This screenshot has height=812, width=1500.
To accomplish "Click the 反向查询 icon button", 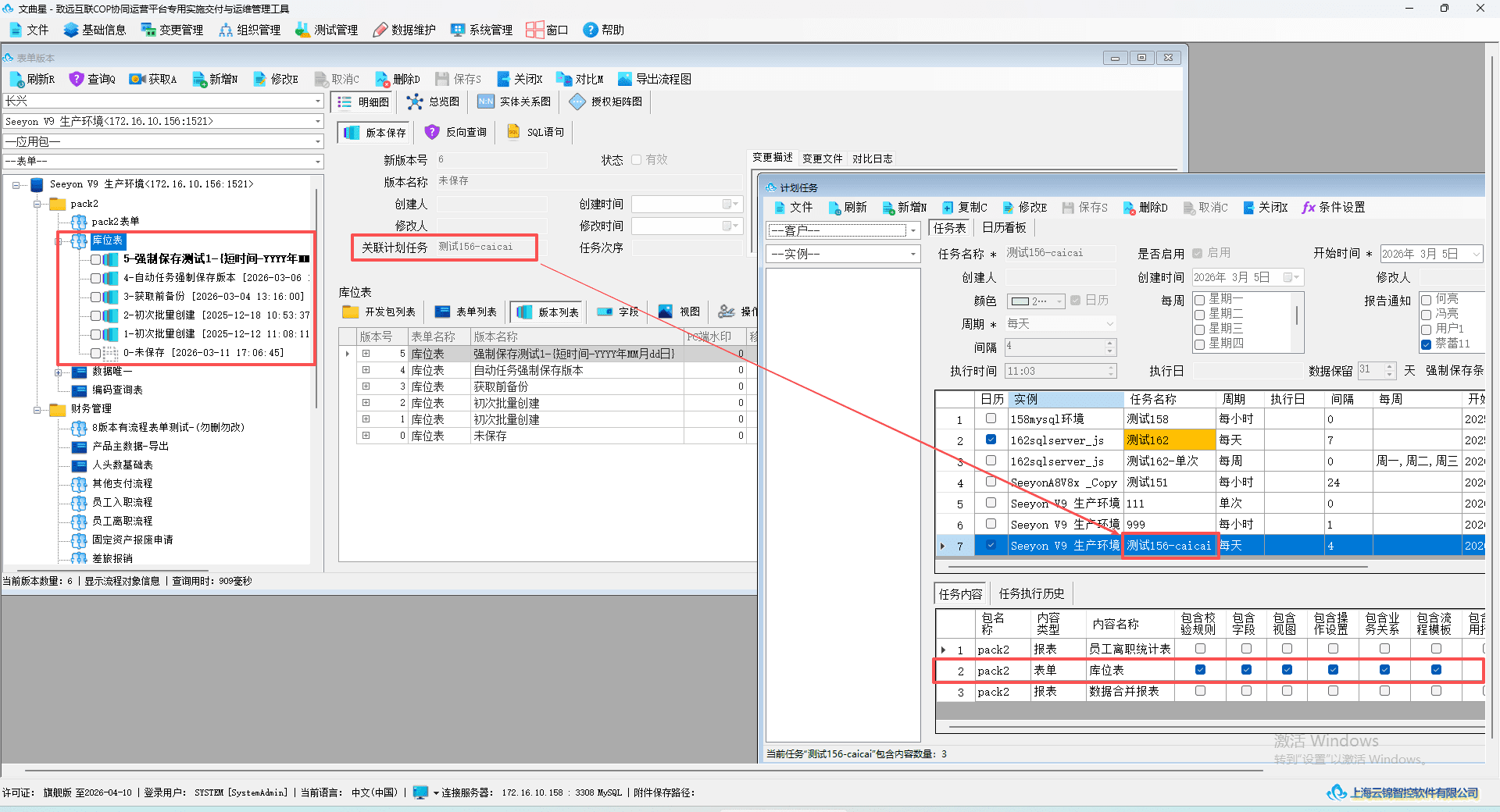I will 456,132.
